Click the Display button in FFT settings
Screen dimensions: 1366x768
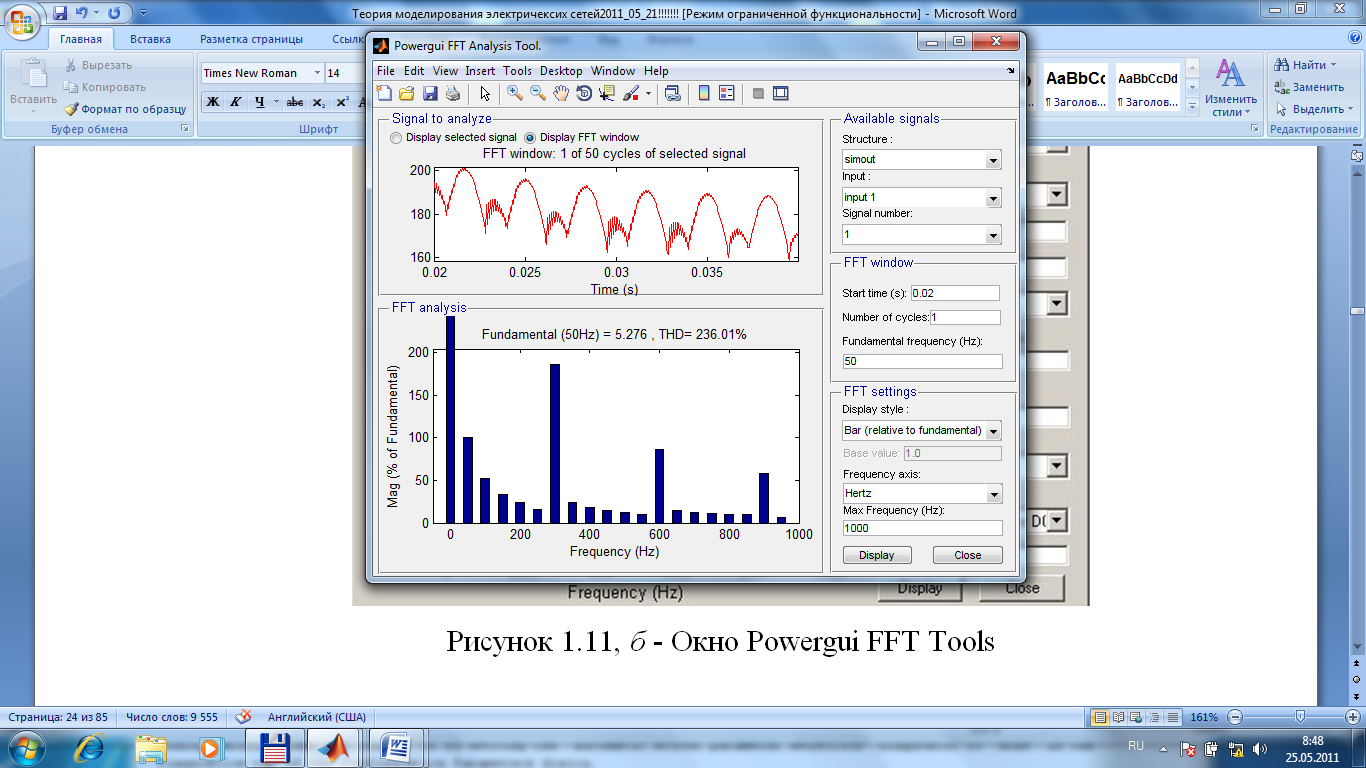click(x=877, y=555)
